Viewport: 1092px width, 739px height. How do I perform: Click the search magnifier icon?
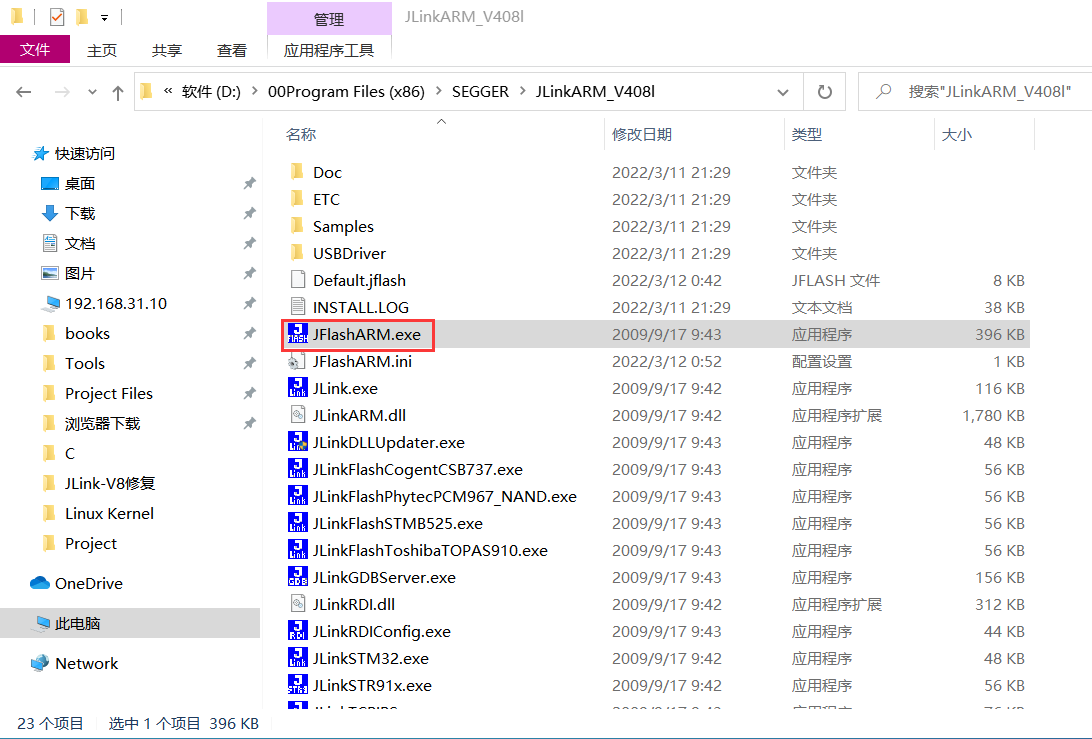tap(883, 91)
